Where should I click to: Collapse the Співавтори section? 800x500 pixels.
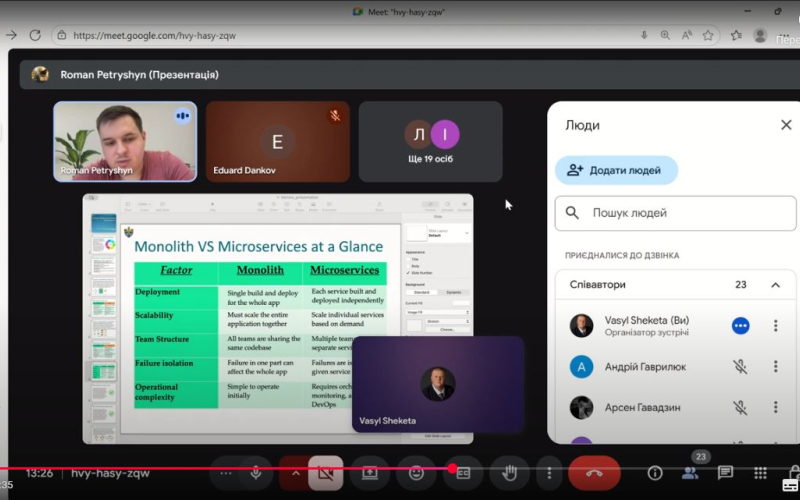tap(775, 285)
